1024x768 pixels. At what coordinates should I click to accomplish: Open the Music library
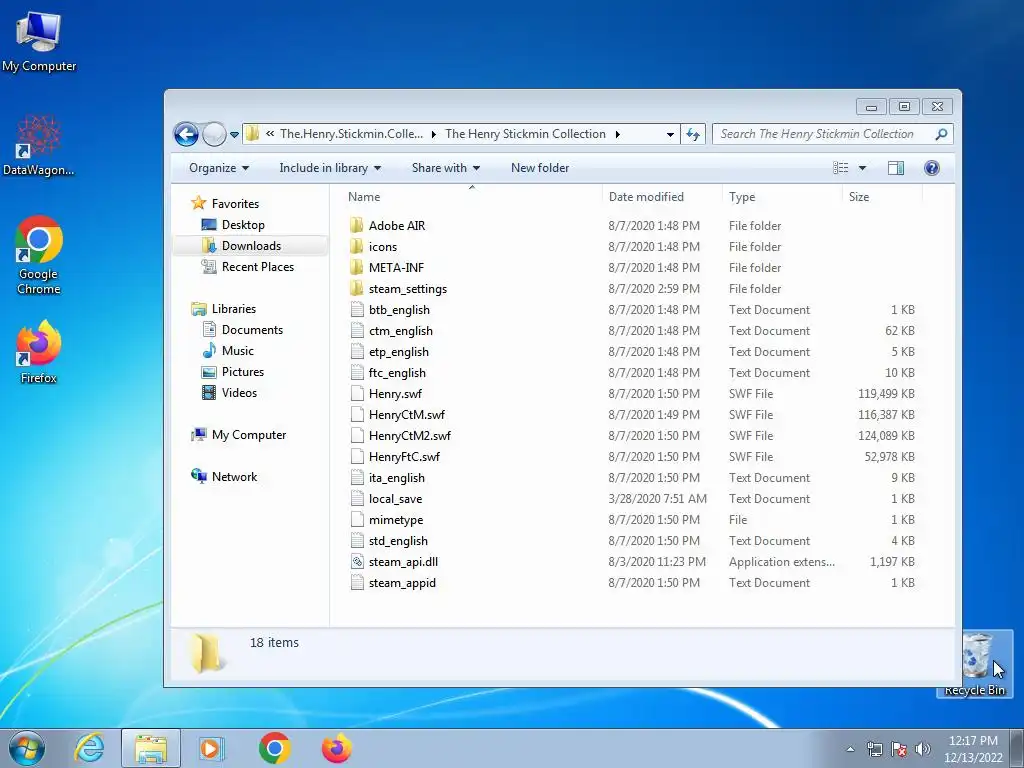238,351
